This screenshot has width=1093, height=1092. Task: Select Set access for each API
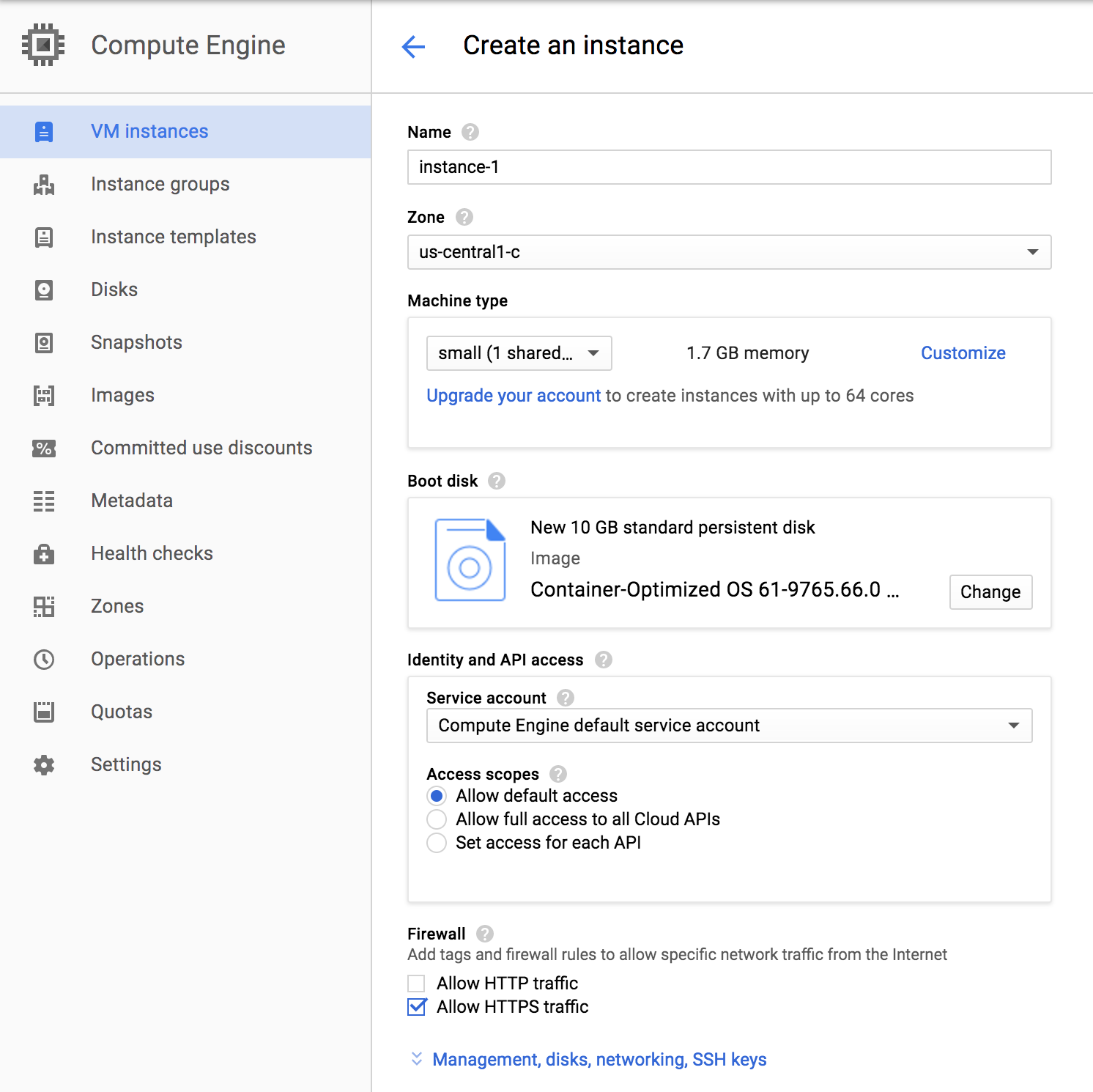click(437, 843)
